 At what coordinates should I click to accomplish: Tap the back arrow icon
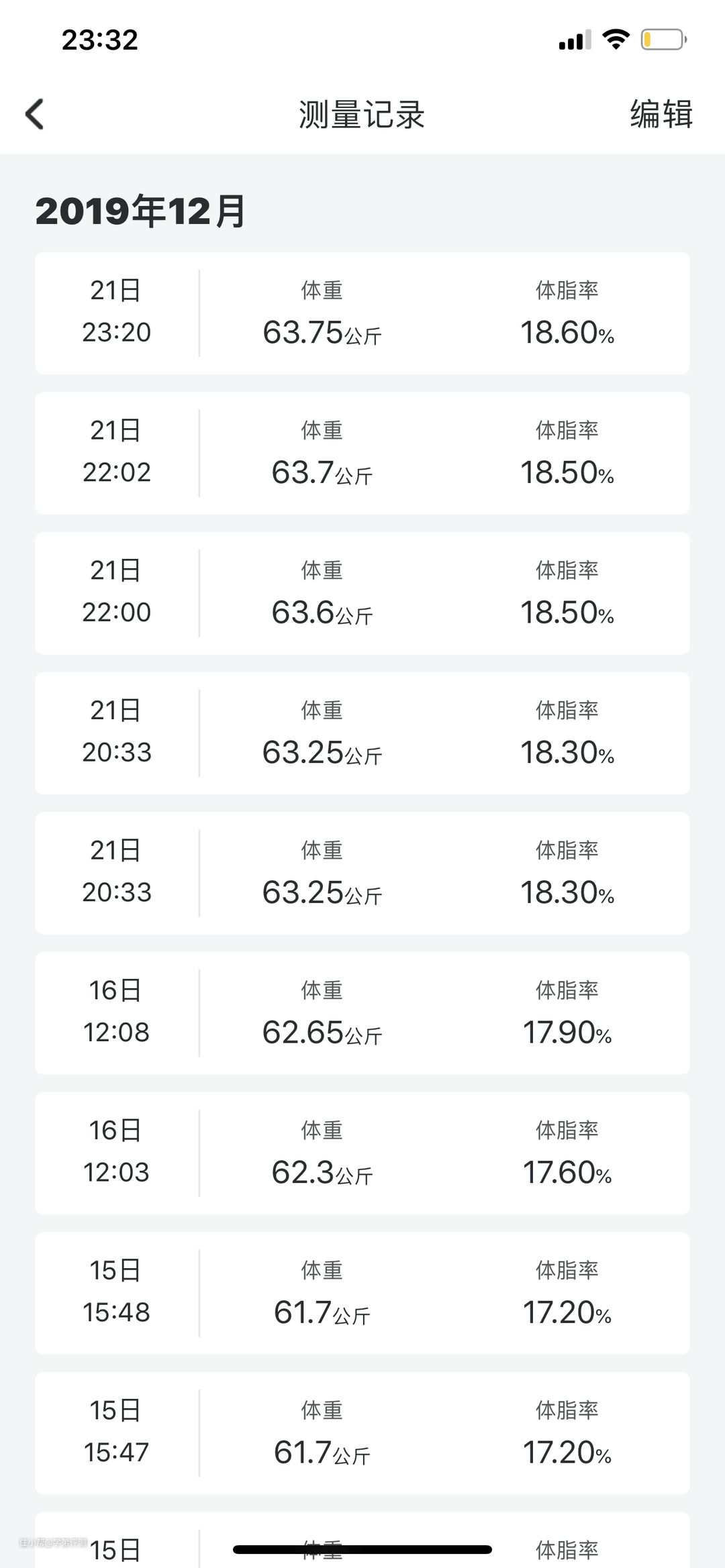click(x=35, y=114)
